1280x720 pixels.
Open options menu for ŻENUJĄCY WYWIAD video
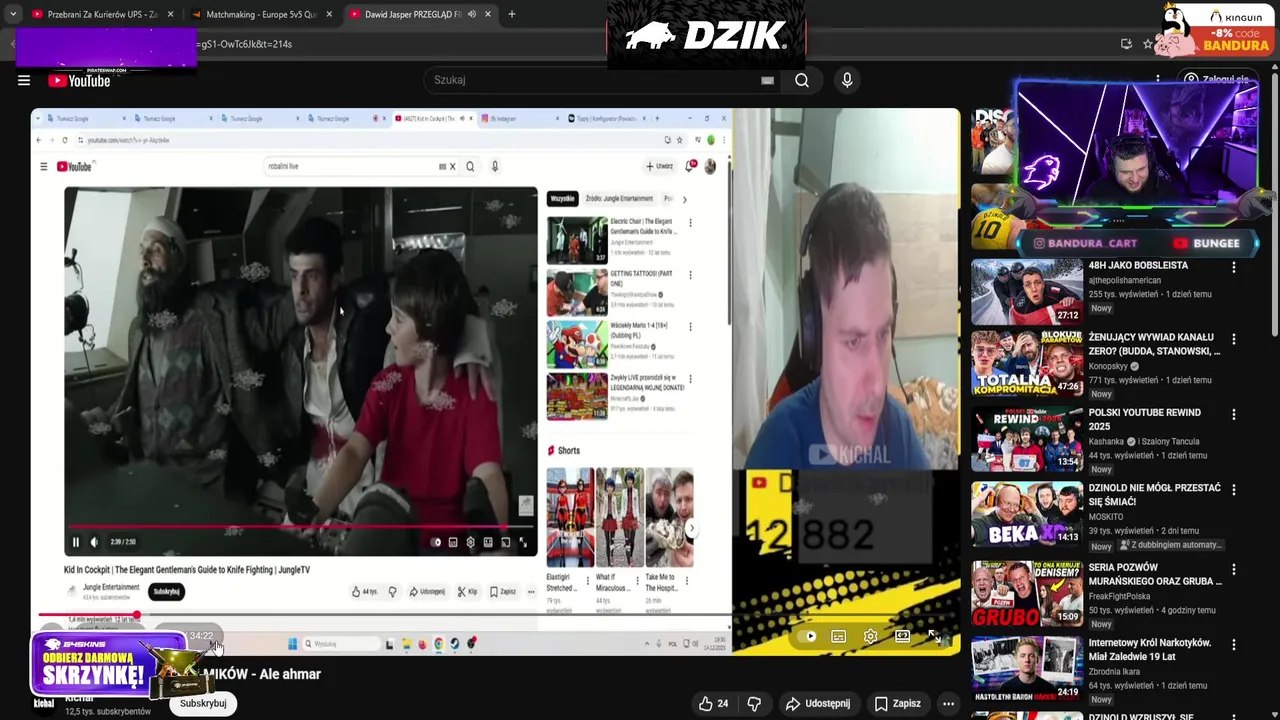(1234, 339)
